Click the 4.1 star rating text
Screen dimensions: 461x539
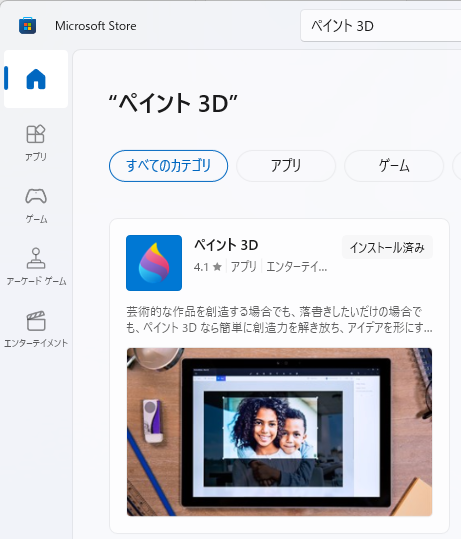[208, 267]
